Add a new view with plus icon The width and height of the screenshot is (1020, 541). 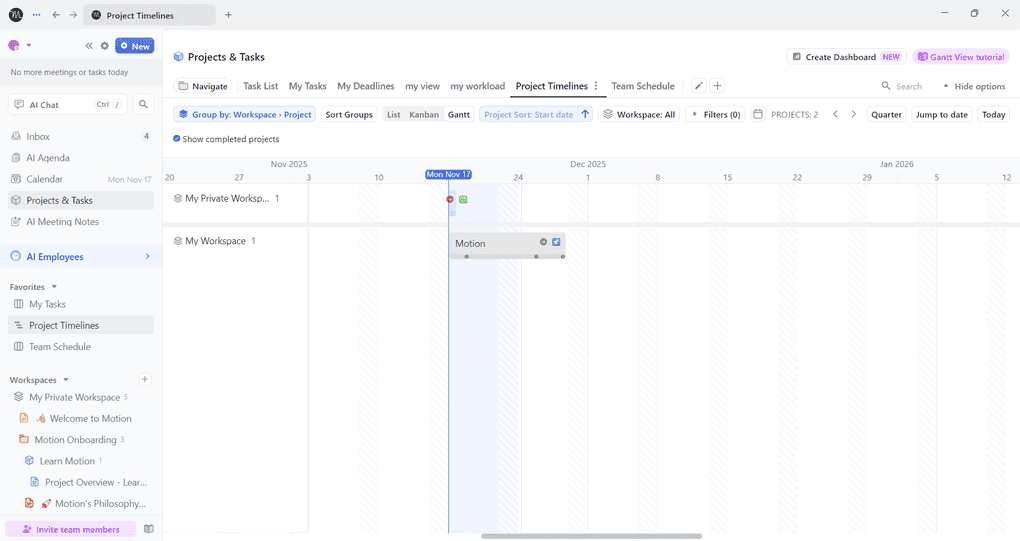(x=718, y=86)
